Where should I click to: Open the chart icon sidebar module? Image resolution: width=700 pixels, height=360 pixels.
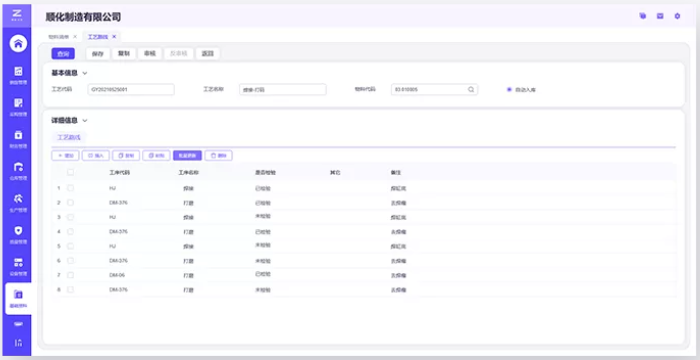[18, 75]
